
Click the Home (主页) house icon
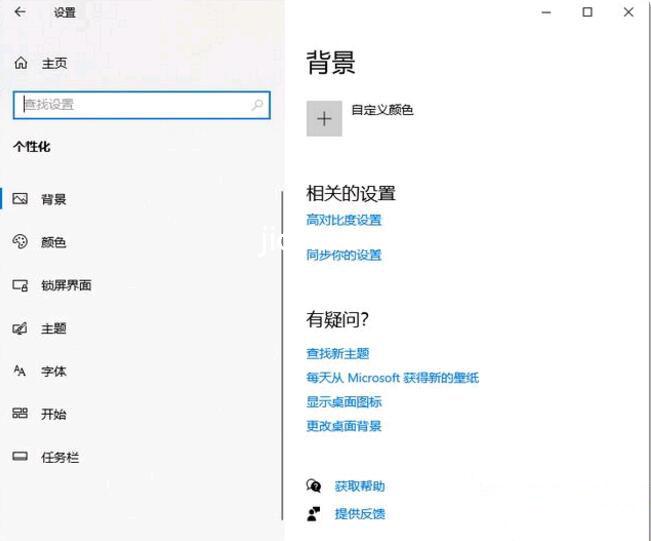click(20, 63)
